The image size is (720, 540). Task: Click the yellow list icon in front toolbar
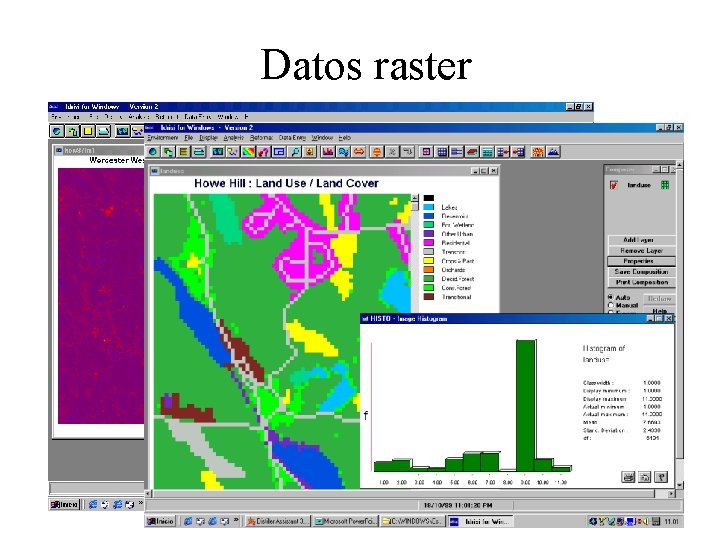click(184, 152)
